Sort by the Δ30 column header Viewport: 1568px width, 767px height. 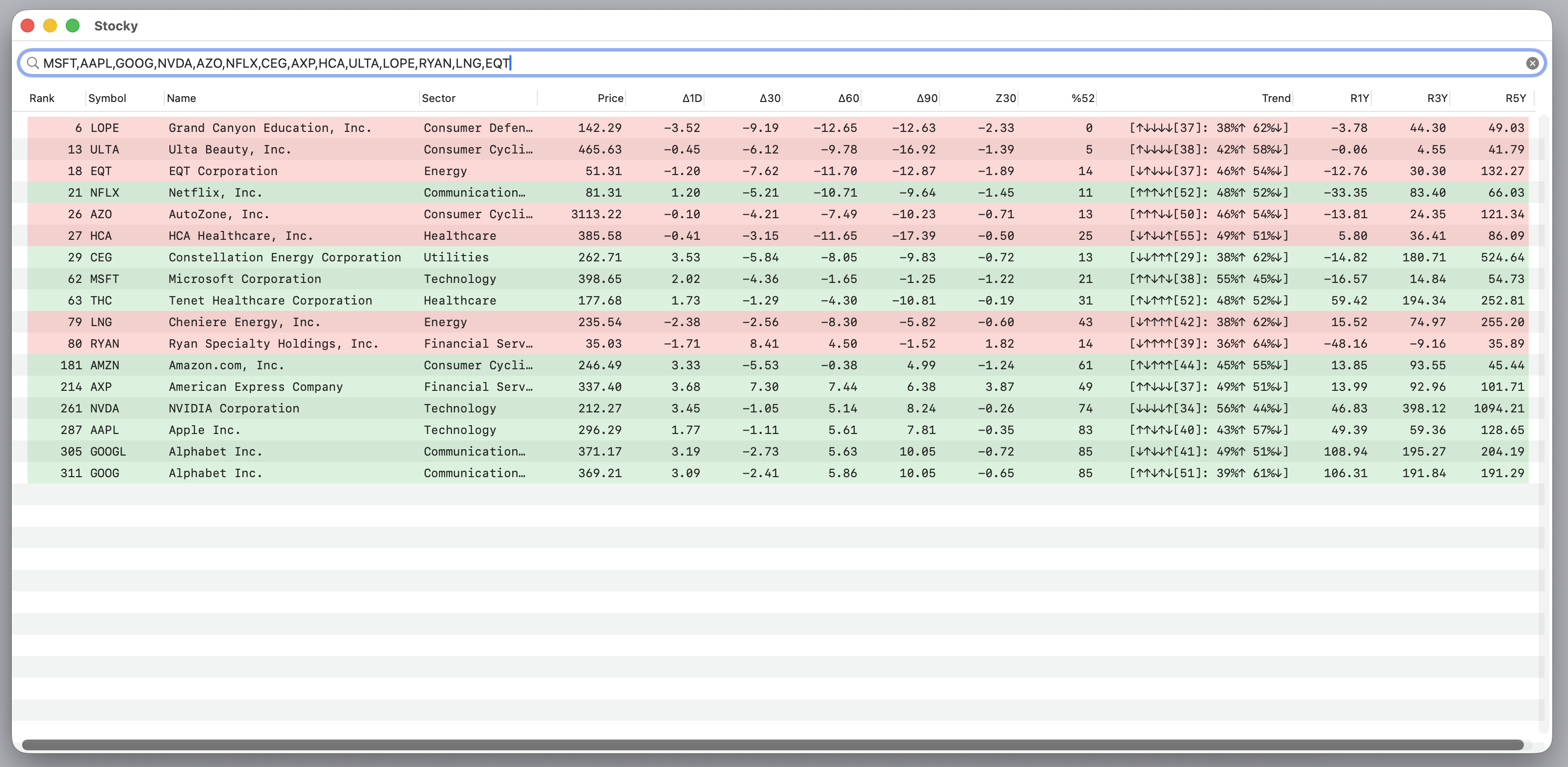pyautogui.click(x=770, y=98)
